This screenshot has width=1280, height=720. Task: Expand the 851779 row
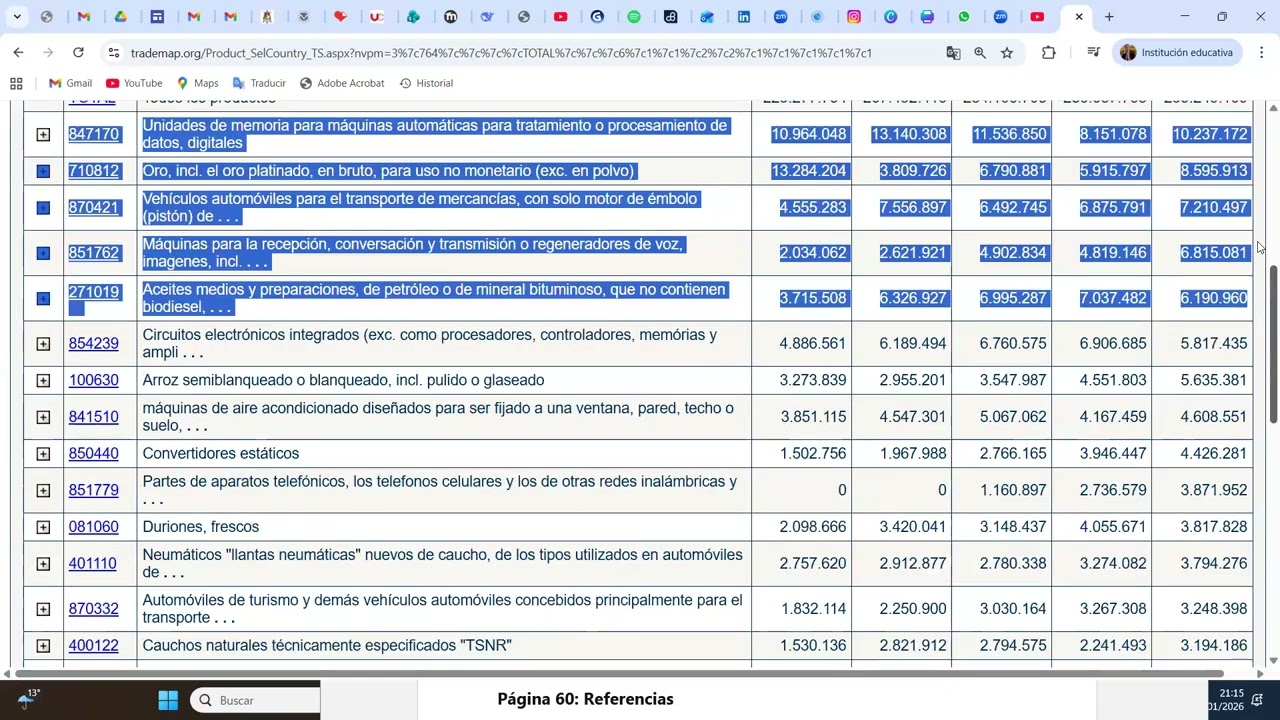coord(43,490)
